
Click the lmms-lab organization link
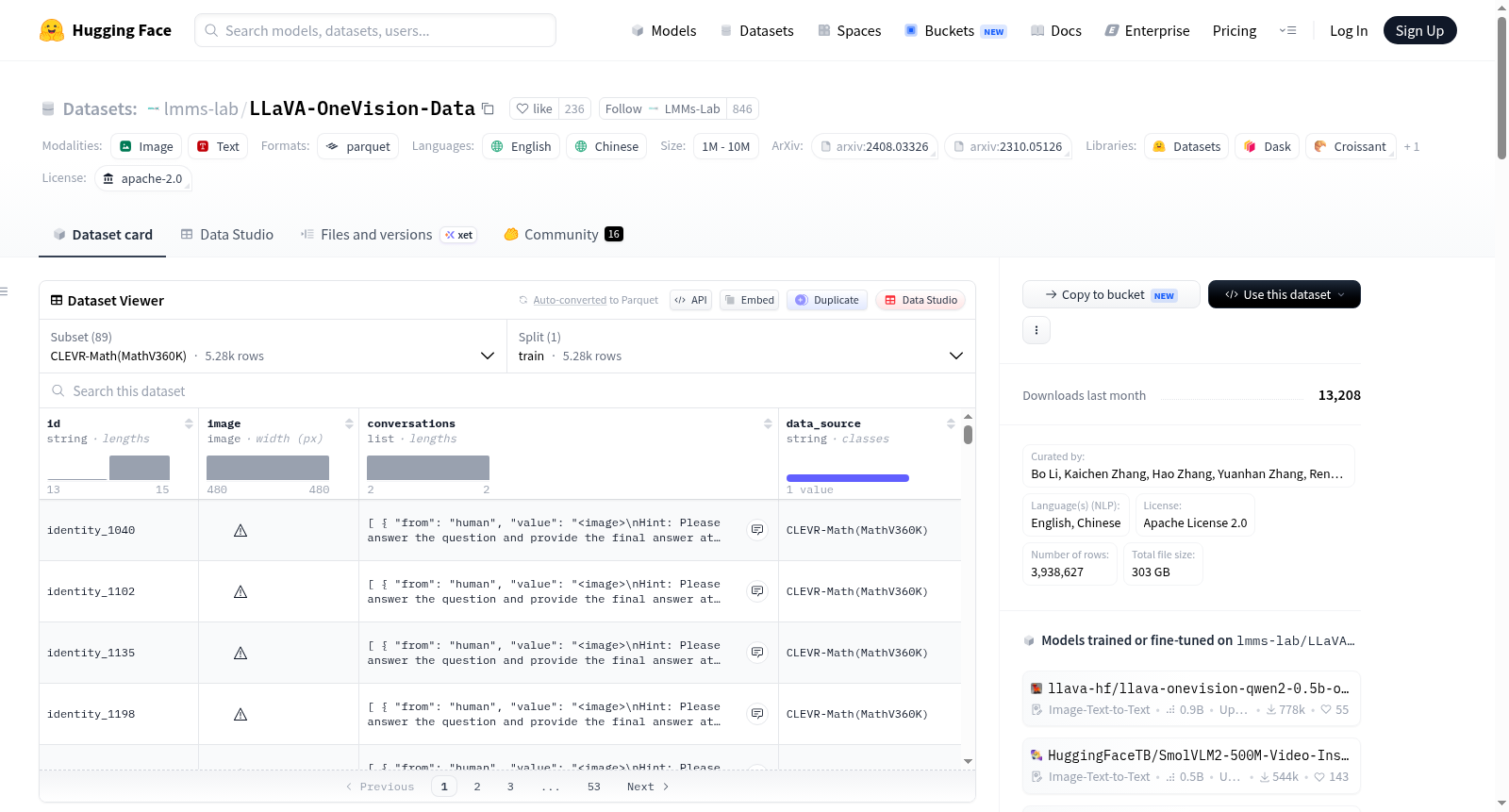pyautogui.click(x=201, y=108)
